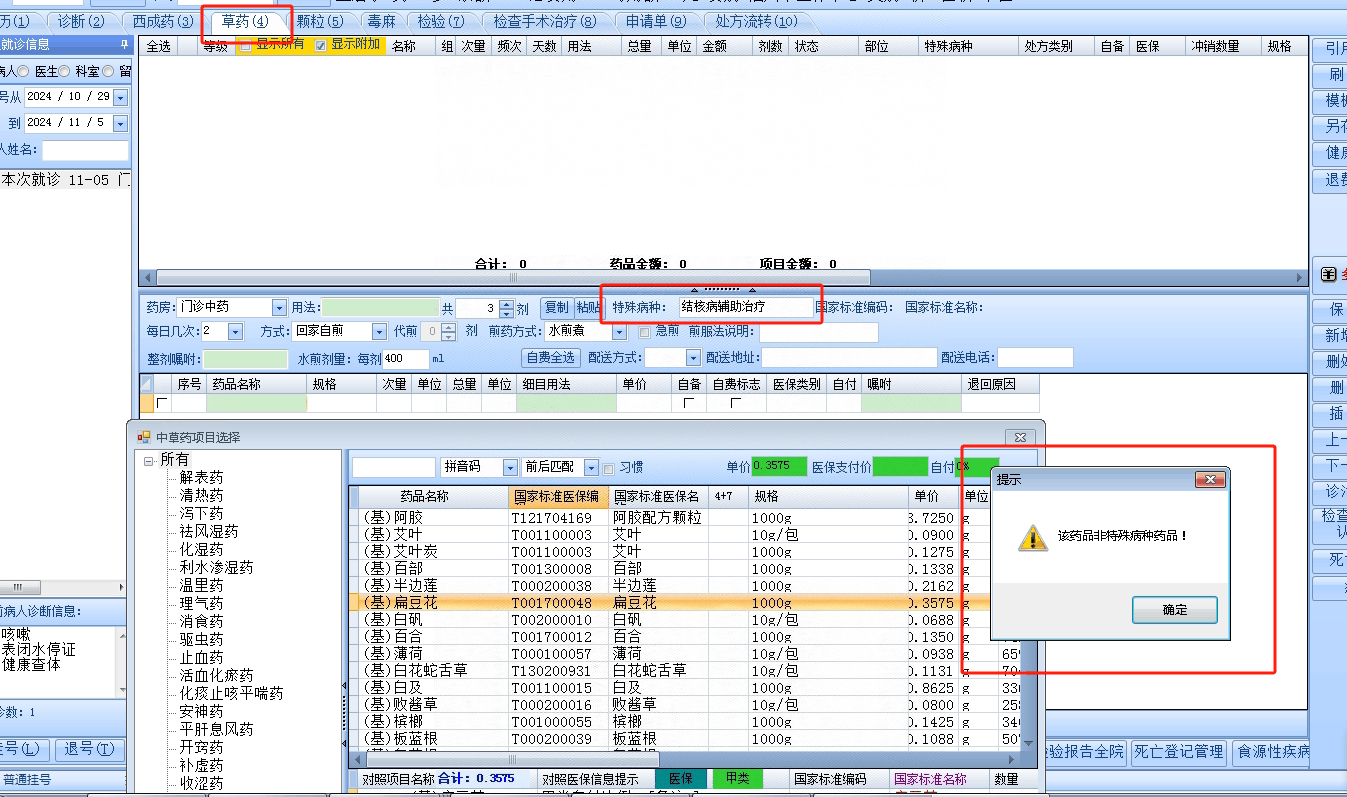Click the 自费全选 button
This screenshot has width=1347, height=797.
point(551,357)
